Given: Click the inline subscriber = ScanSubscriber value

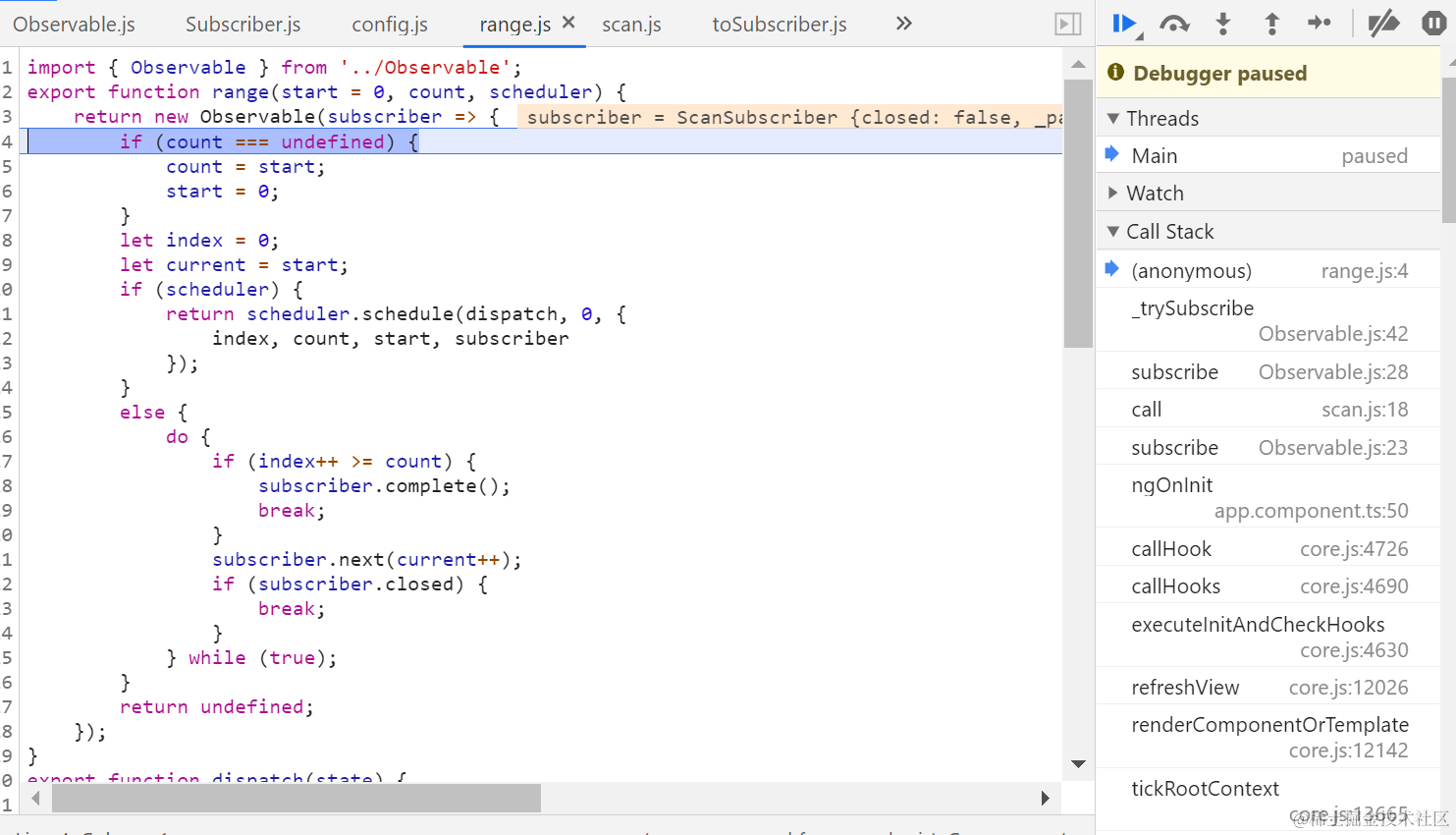Looking at the screenshot, I should 789,118.
